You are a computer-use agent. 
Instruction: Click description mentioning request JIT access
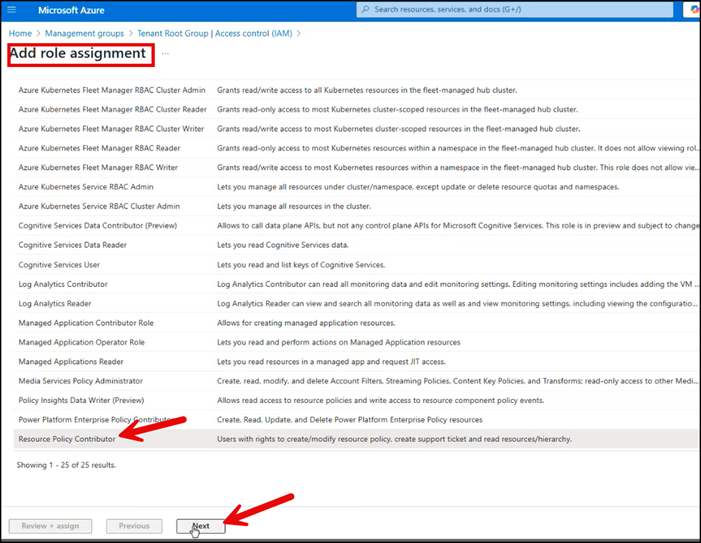click(x=331, y=362)
